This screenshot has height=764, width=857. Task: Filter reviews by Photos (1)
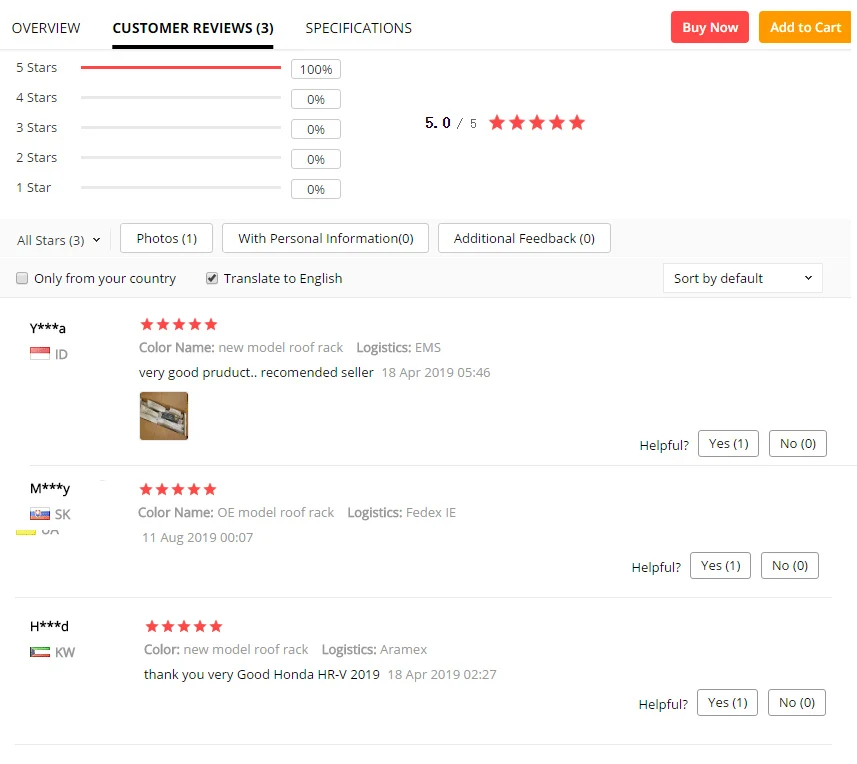[x=167, y=238]
